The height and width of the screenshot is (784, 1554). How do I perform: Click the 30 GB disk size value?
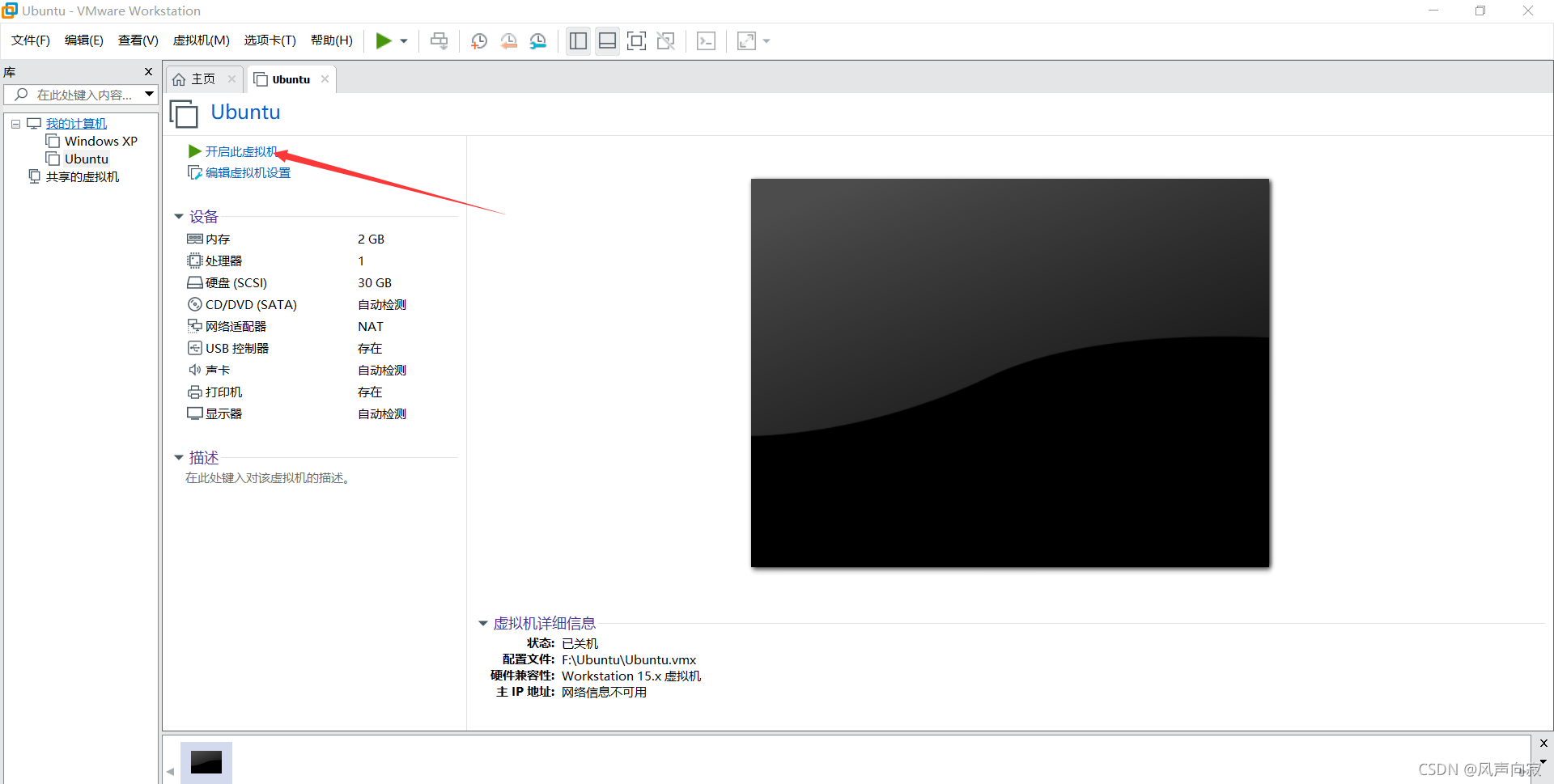[375, 282]
